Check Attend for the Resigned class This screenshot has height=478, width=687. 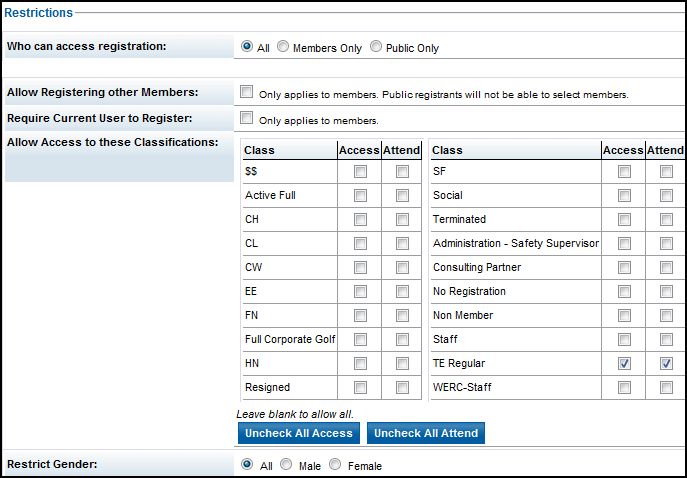click(x=402, y=387)
